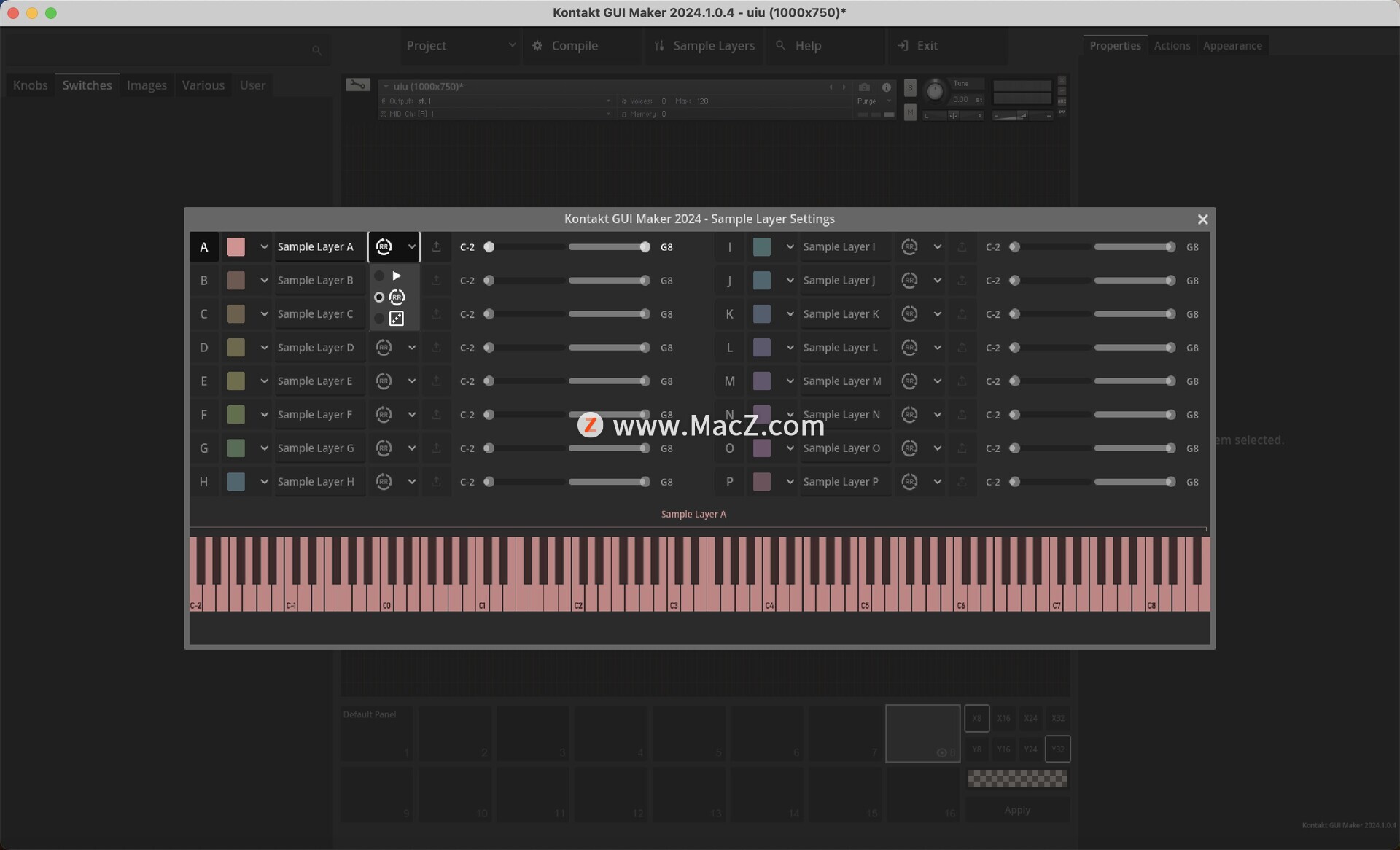Click the info icon in instrument header
Image resolution: width=1400 pixels, height=850 pixels.
pyautogui.click(x=887, y=87)
